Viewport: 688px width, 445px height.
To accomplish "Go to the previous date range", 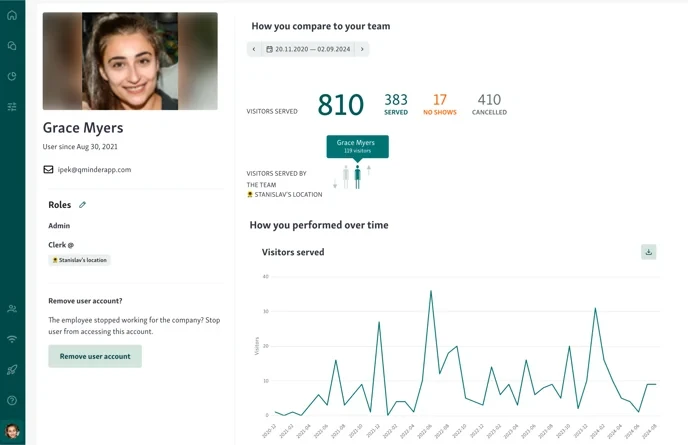I will (x=254, y=49).
